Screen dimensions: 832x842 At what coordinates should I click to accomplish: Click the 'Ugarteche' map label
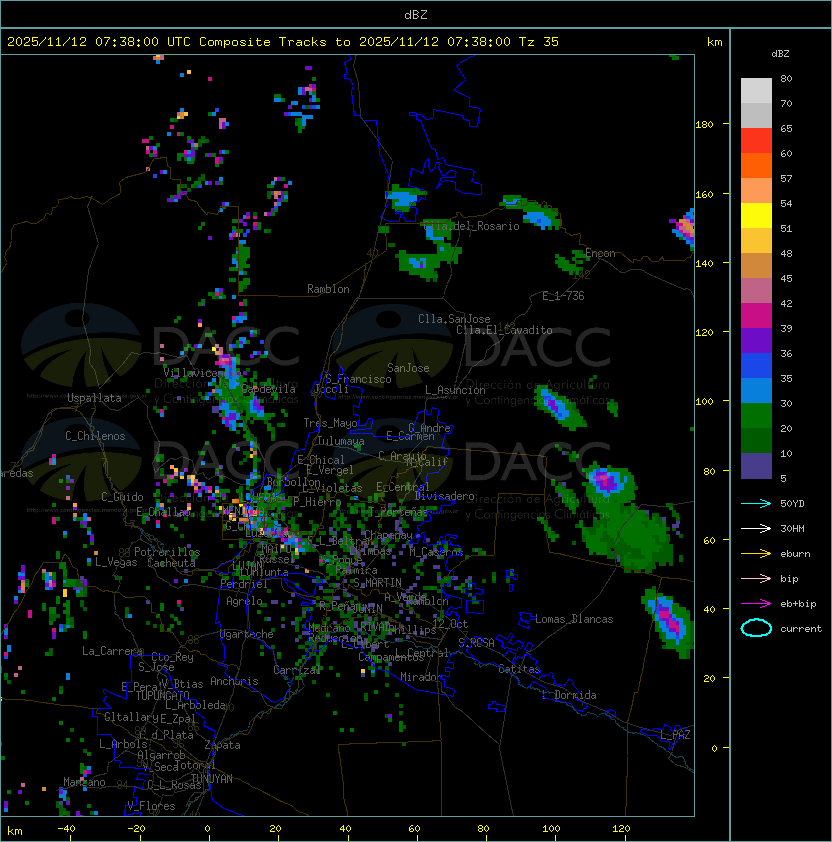click(x=247, y=634)
